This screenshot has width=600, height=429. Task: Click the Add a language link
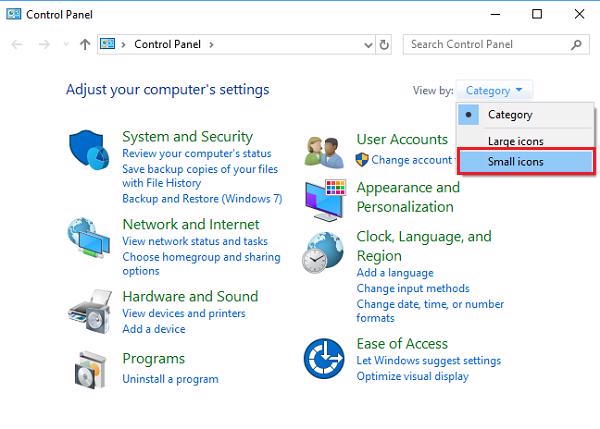[x=395, y=273]
